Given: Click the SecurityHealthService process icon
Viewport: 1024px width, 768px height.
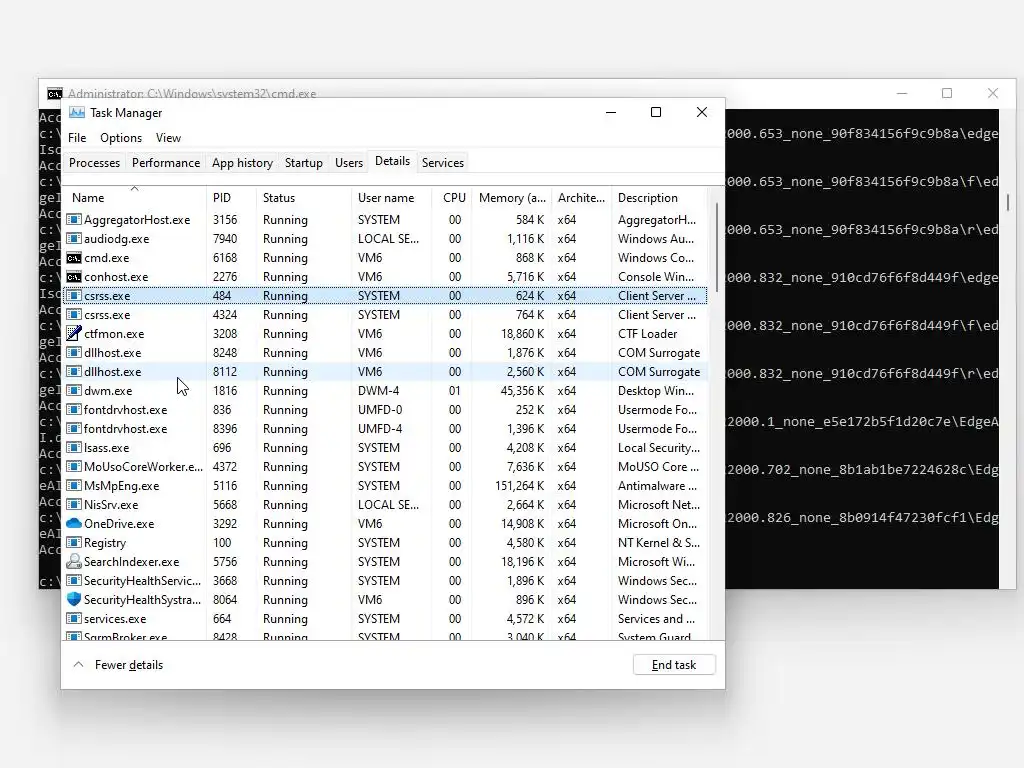Looking at the screenshot, I should [x=74, y=580].
